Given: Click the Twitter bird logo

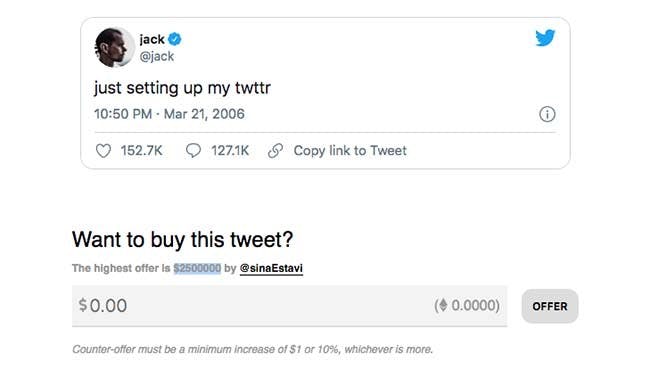Looking at the screenshot, I should [x=545, y=38].
